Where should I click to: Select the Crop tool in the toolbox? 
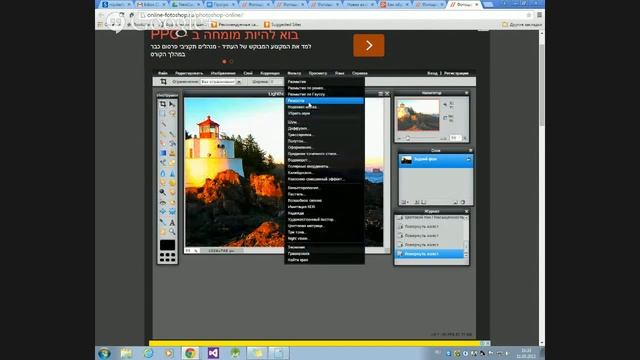(163, 104)
